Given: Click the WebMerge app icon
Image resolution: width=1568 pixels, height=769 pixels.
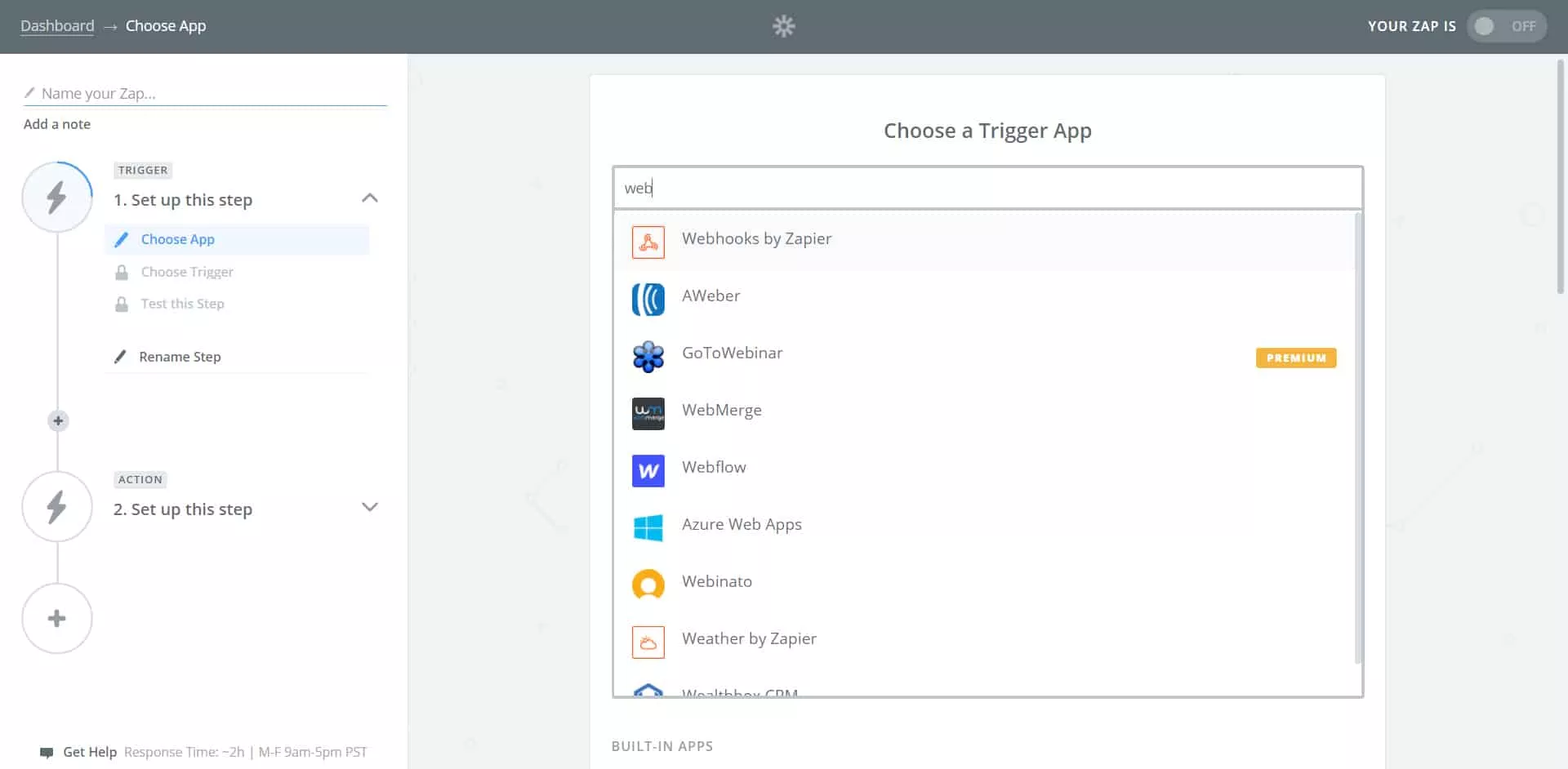Looking at the screenshot, I should (x=648, y=413).
